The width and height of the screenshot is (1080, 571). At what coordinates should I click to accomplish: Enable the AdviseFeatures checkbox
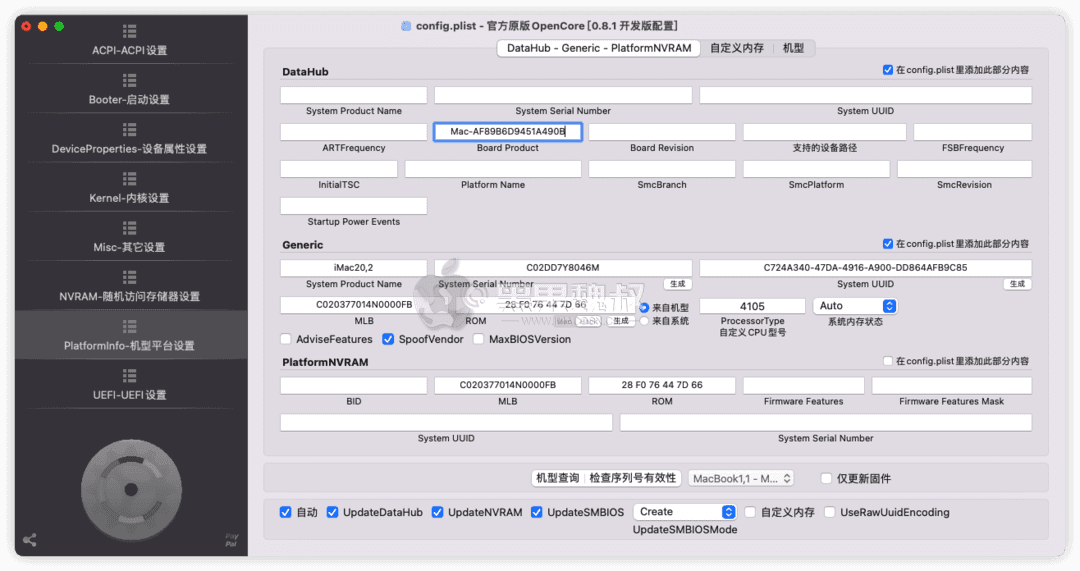click(287, 339)
